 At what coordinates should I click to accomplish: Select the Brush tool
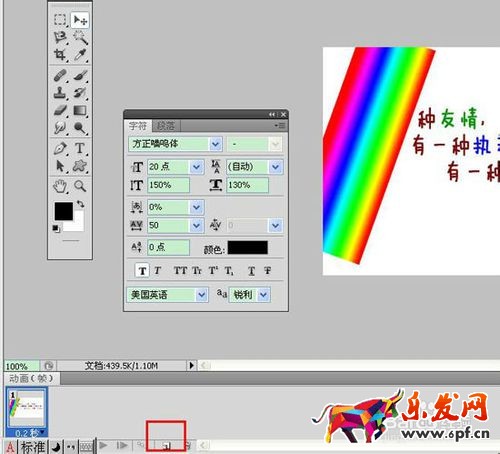tap(80, 75)
